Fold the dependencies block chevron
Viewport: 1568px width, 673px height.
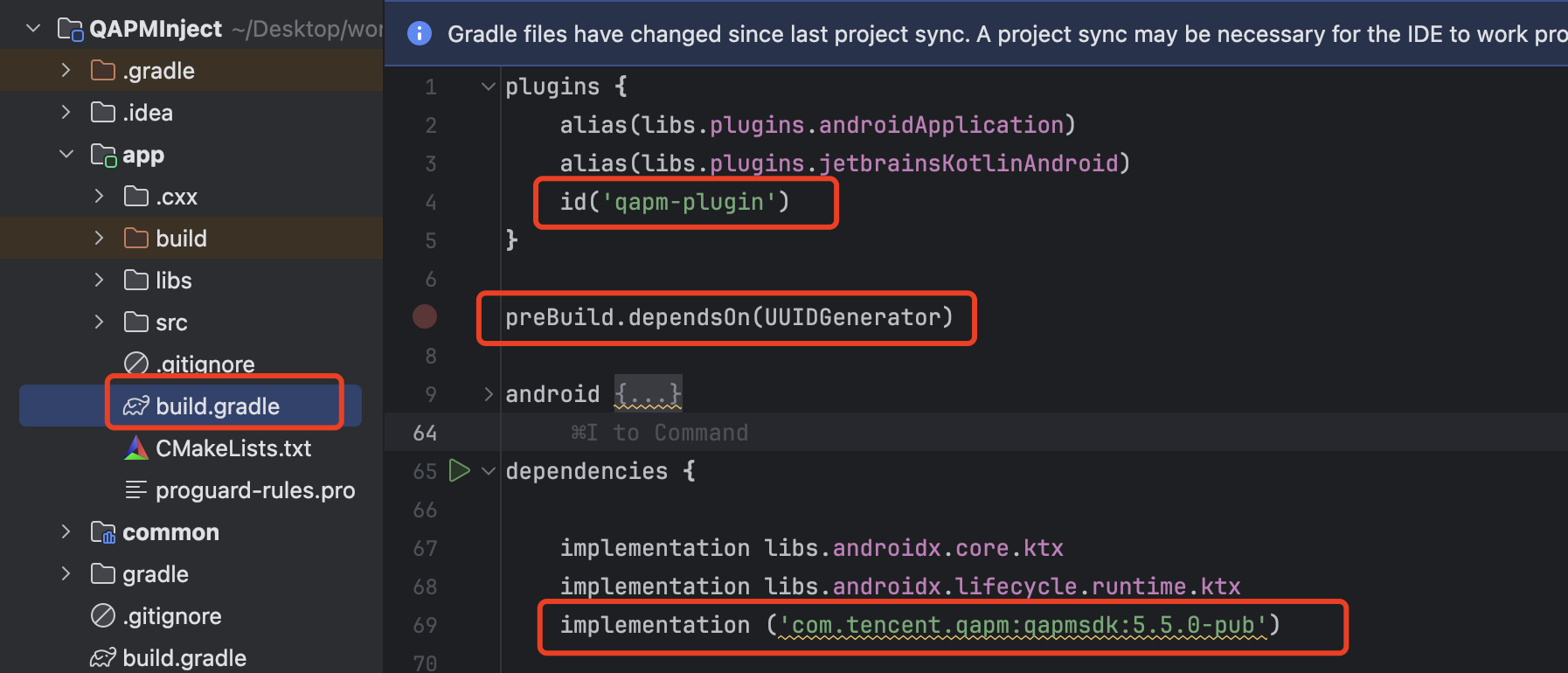[489, 471]
